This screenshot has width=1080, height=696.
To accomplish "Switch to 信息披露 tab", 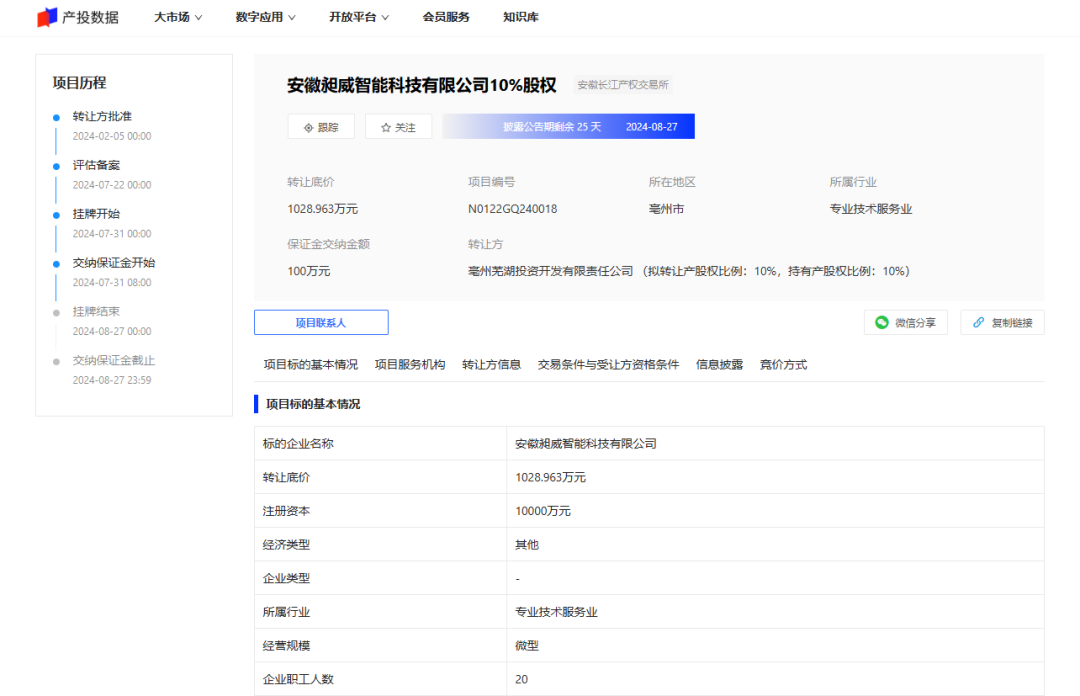I will (x=719, y=365).
